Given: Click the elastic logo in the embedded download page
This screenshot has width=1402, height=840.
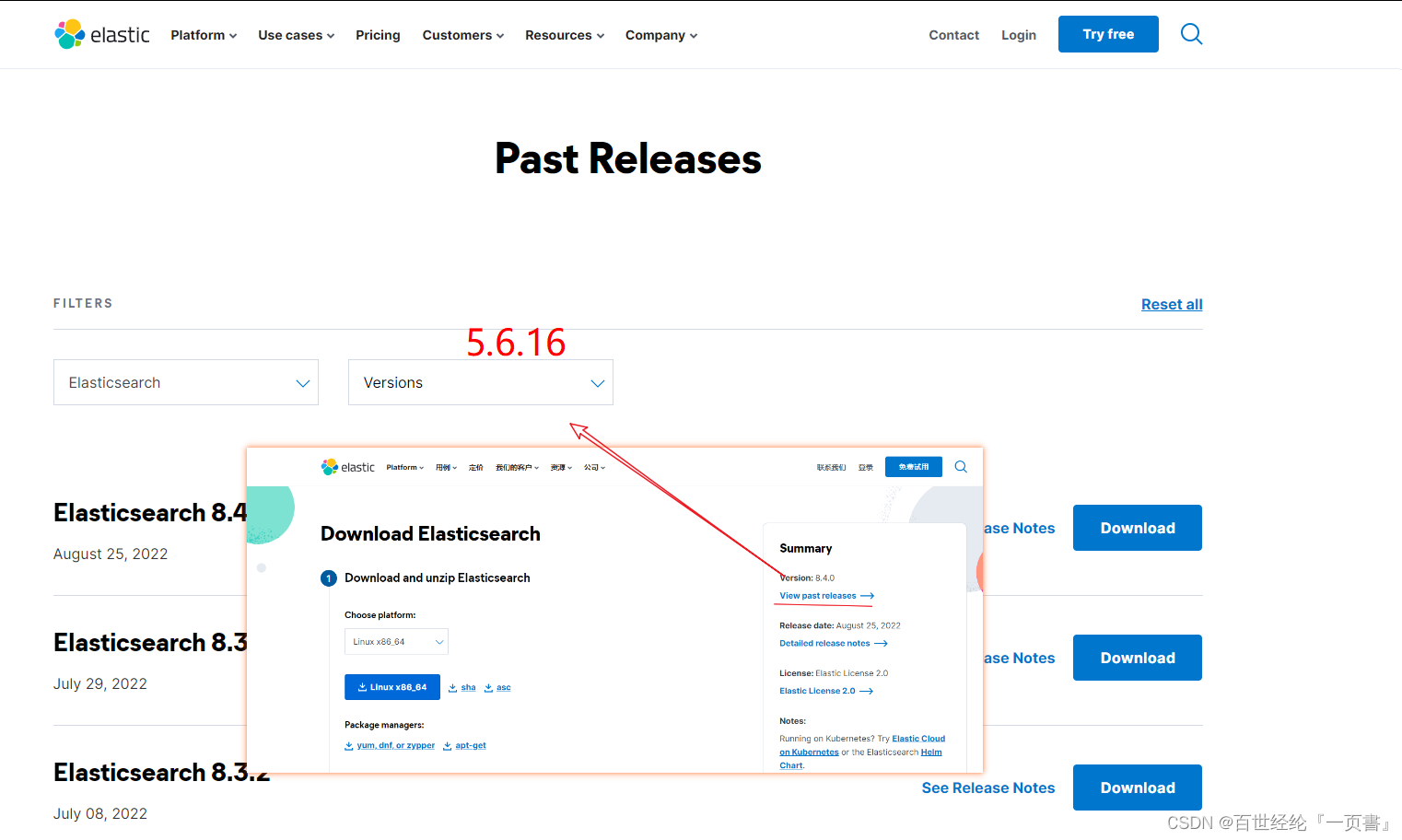Looking at the screenshot, I should click(348, 467).
